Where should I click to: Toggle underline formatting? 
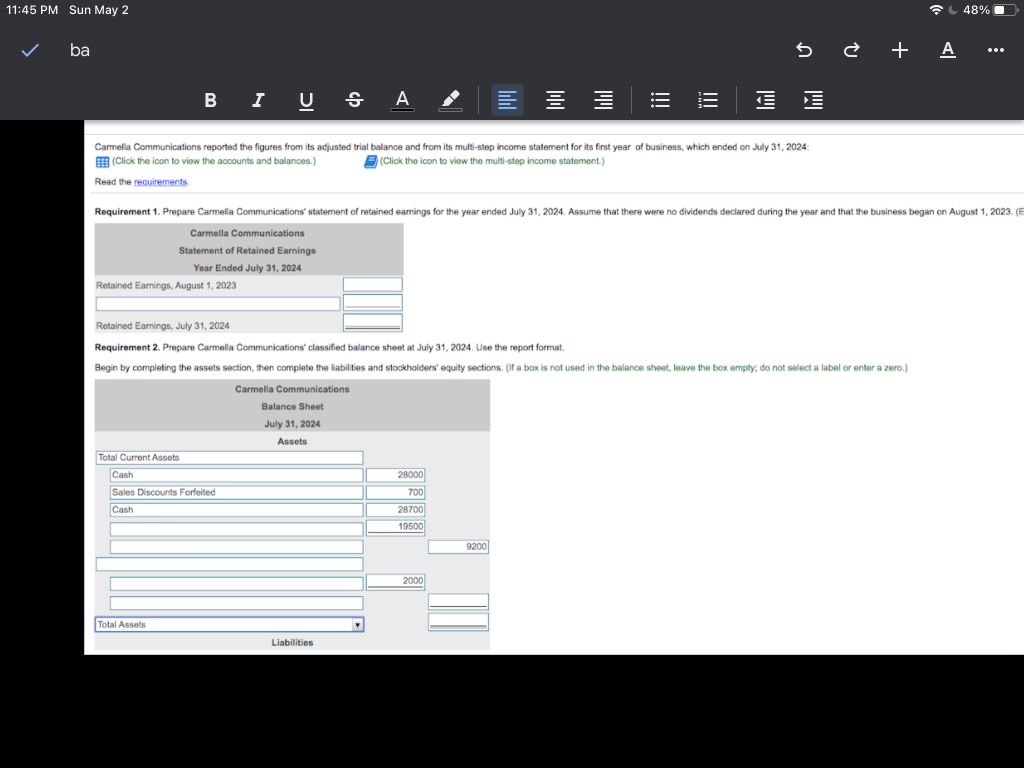pyautogui.click(x=306, y=101)
